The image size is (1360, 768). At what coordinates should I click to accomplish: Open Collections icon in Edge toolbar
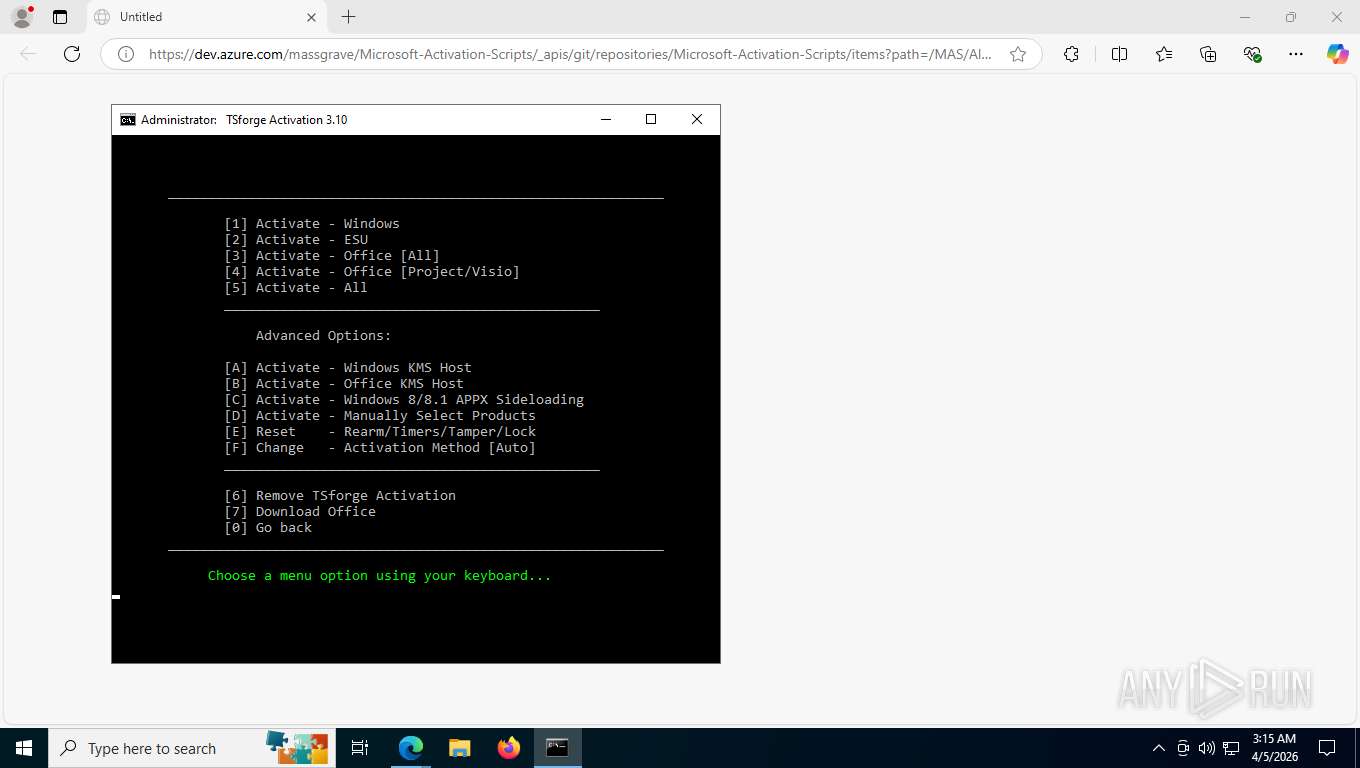point(1208,54)
